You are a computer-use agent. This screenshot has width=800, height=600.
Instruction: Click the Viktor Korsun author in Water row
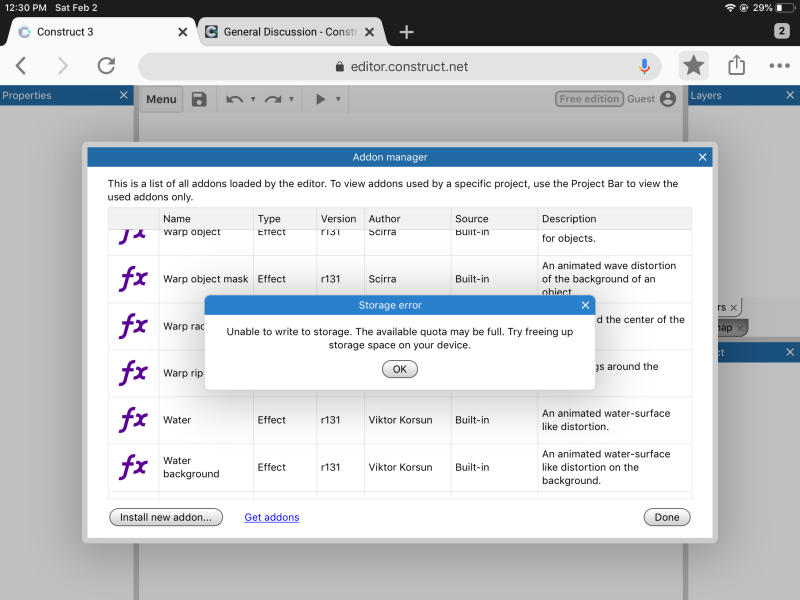400,420
